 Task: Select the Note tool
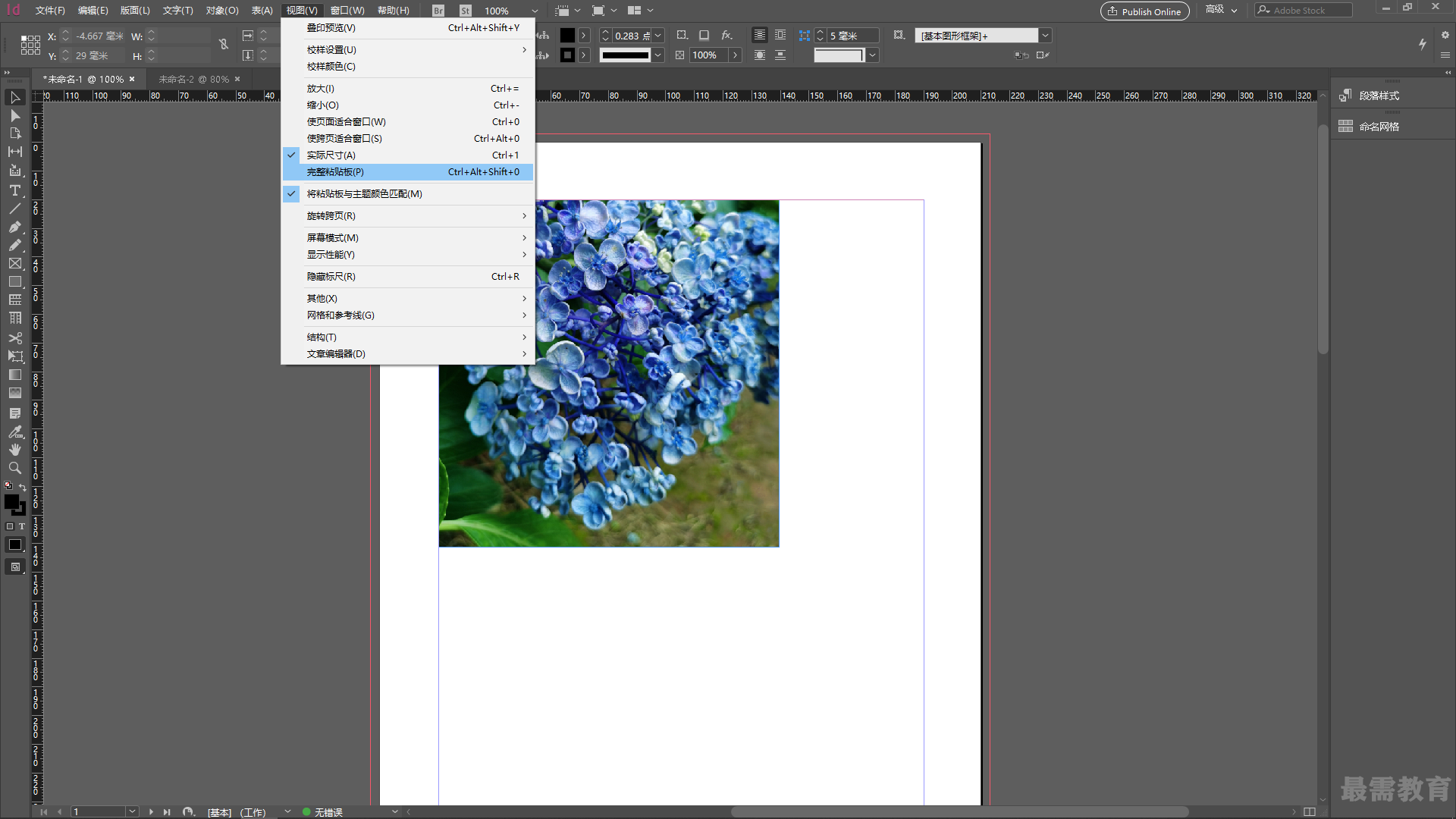[x=14, y=413]
